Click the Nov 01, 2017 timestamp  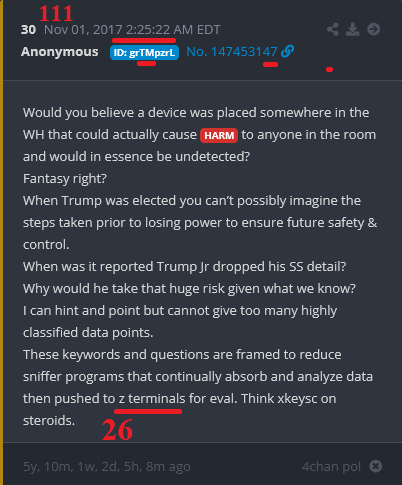click(x=132, y=30)
